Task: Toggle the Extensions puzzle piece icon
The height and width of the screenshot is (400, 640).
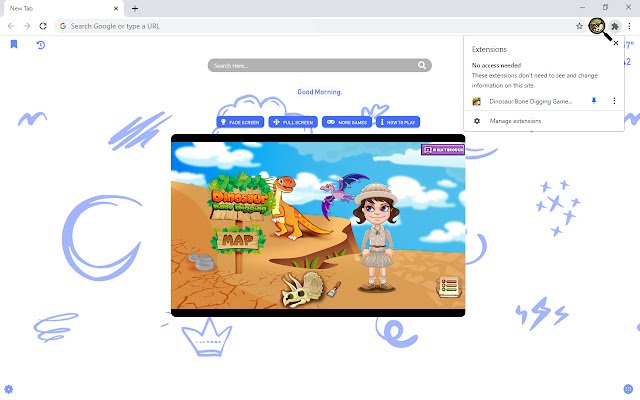Action: click(x=615, y=27)
